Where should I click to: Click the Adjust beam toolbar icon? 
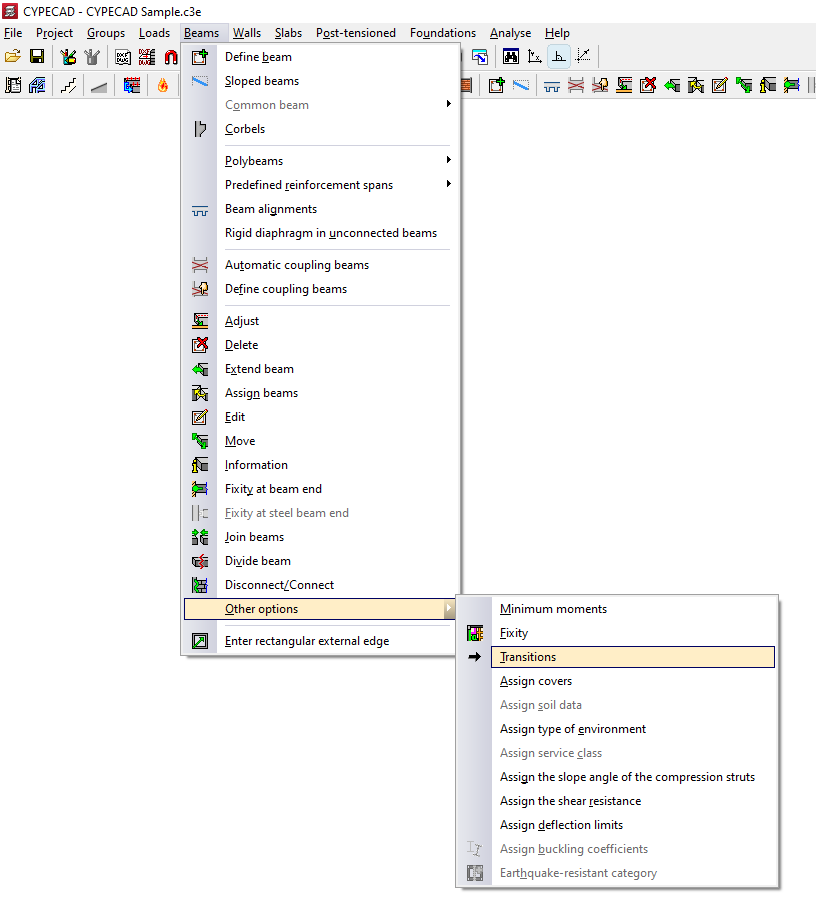tap(624, 86)
